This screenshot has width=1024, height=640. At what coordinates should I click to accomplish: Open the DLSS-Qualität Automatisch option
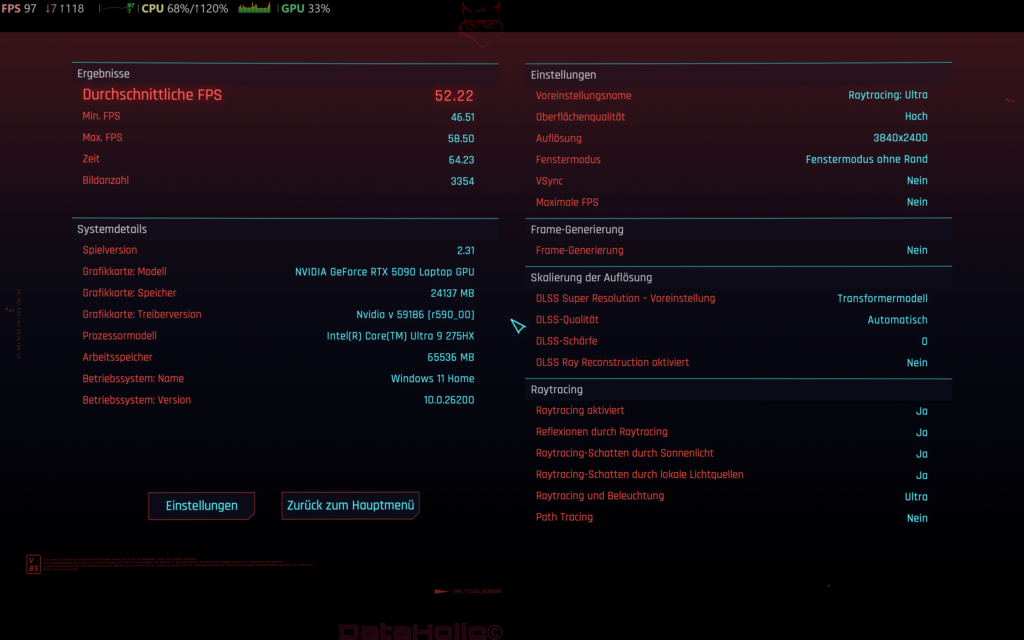click(896, 320)
